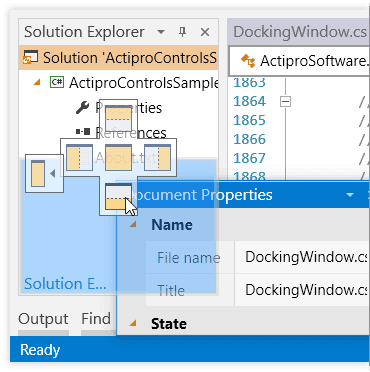Click line number 1864
This screenshot has height=372, width=370.
pyautogui.click(x=249, y=101)
